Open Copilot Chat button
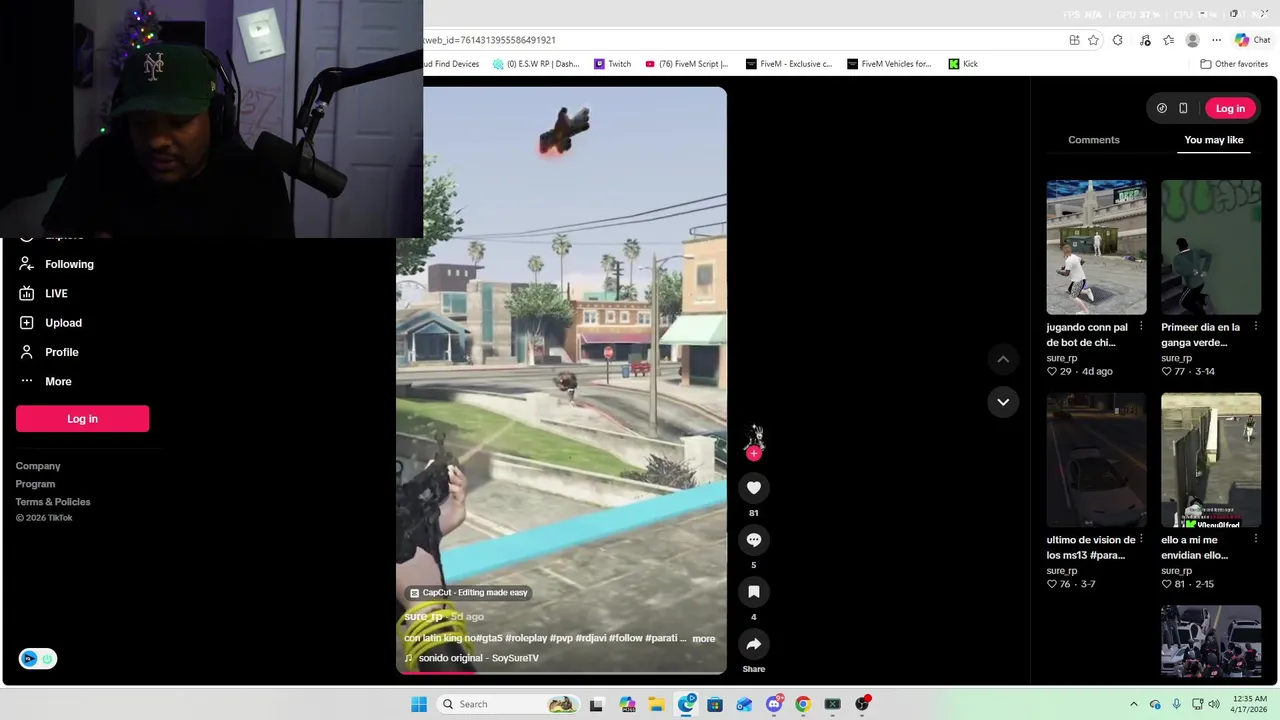This screenshot has width=1280, height=720. click(1252, 40)
